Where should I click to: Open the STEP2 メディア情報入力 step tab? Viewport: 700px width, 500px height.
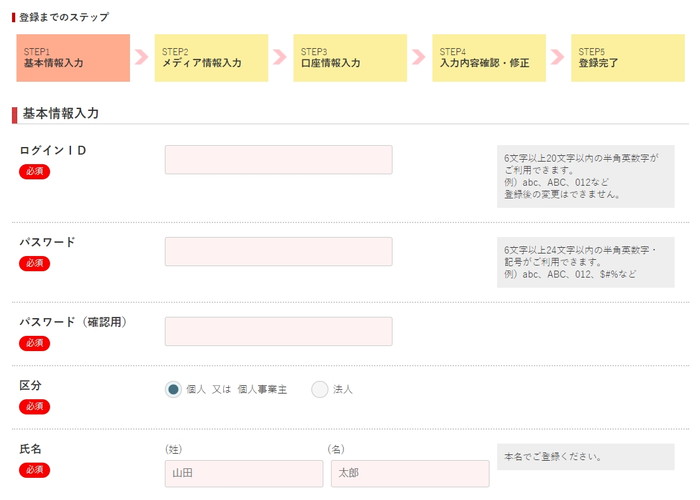(212, 58)
